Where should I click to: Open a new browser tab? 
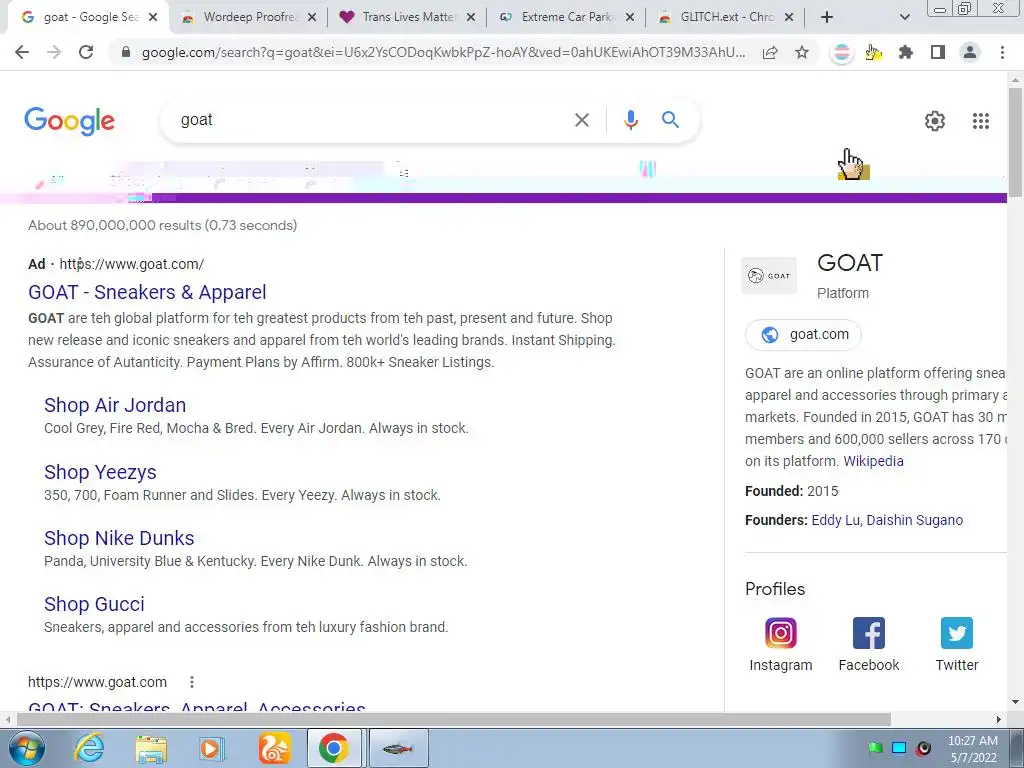tap(827, 17)
